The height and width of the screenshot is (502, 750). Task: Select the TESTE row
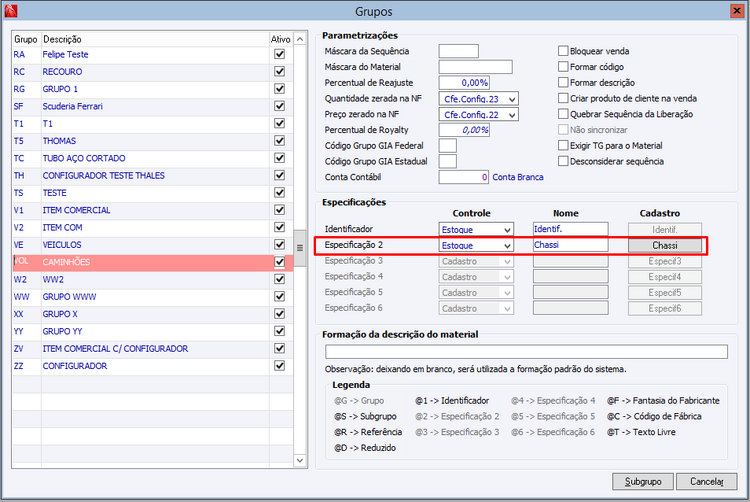(x=153, y=193)
